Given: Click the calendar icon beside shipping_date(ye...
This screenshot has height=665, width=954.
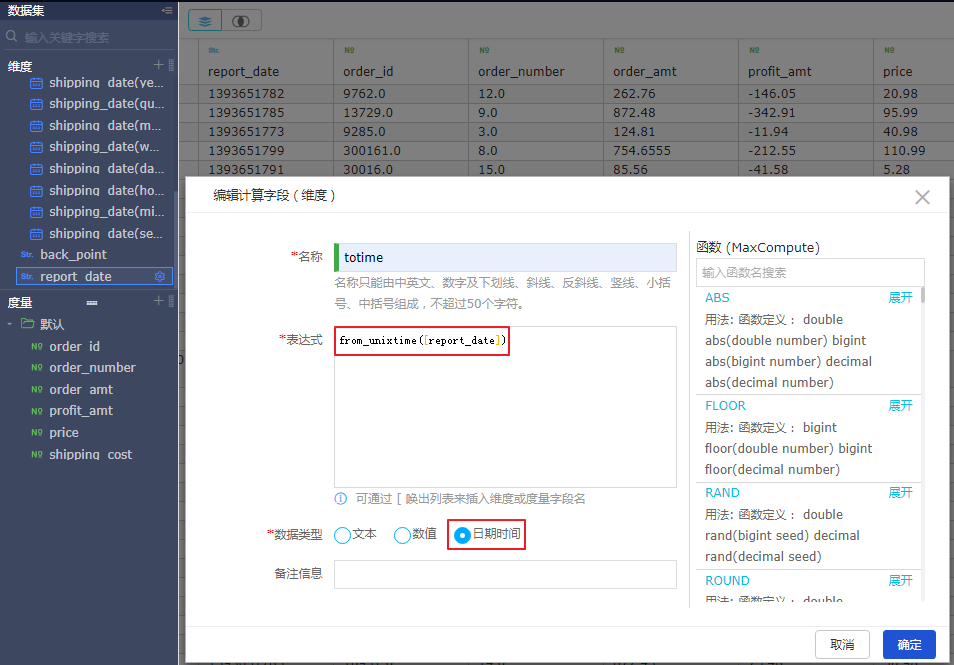Looking at the screenshot, I should 37,83.
